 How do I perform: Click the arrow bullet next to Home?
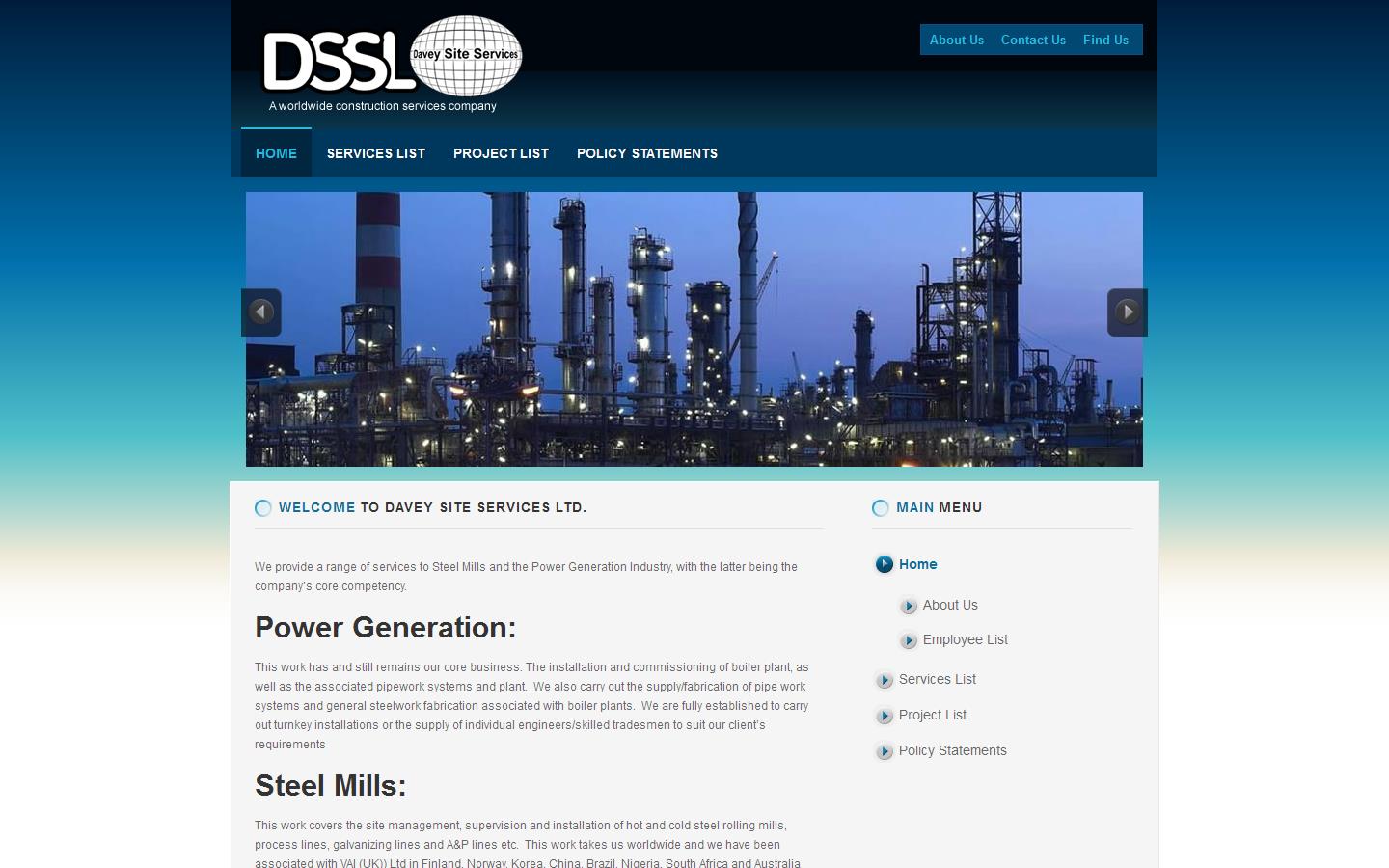tap(884, 565)
